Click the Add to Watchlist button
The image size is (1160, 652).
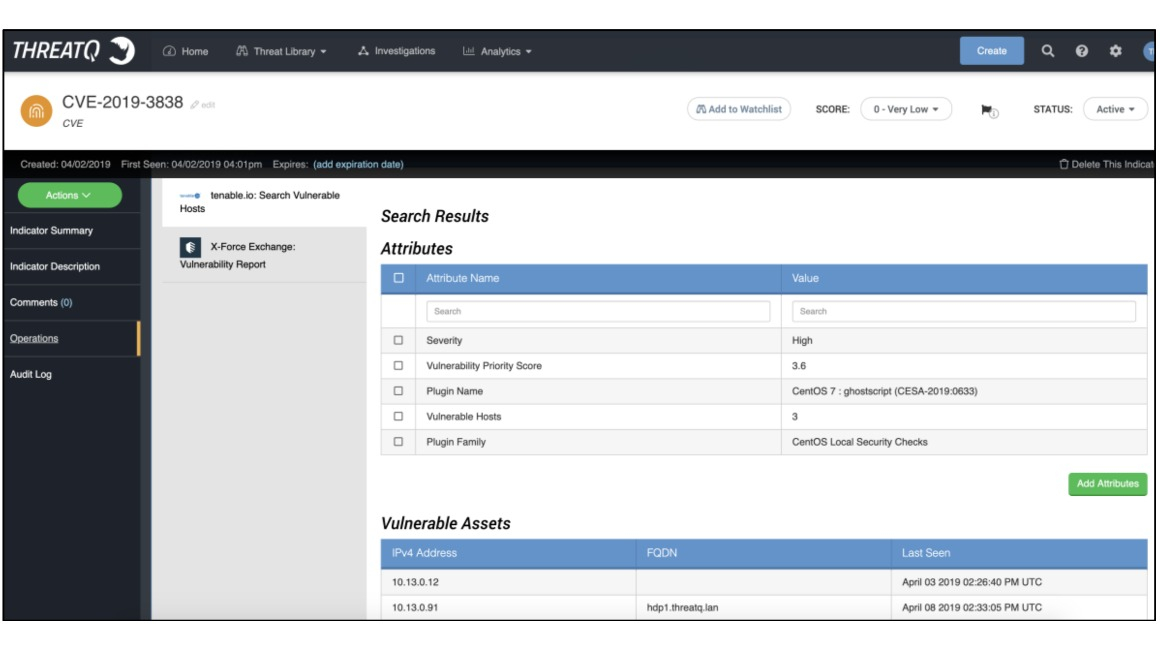click(x=739, y=110)
